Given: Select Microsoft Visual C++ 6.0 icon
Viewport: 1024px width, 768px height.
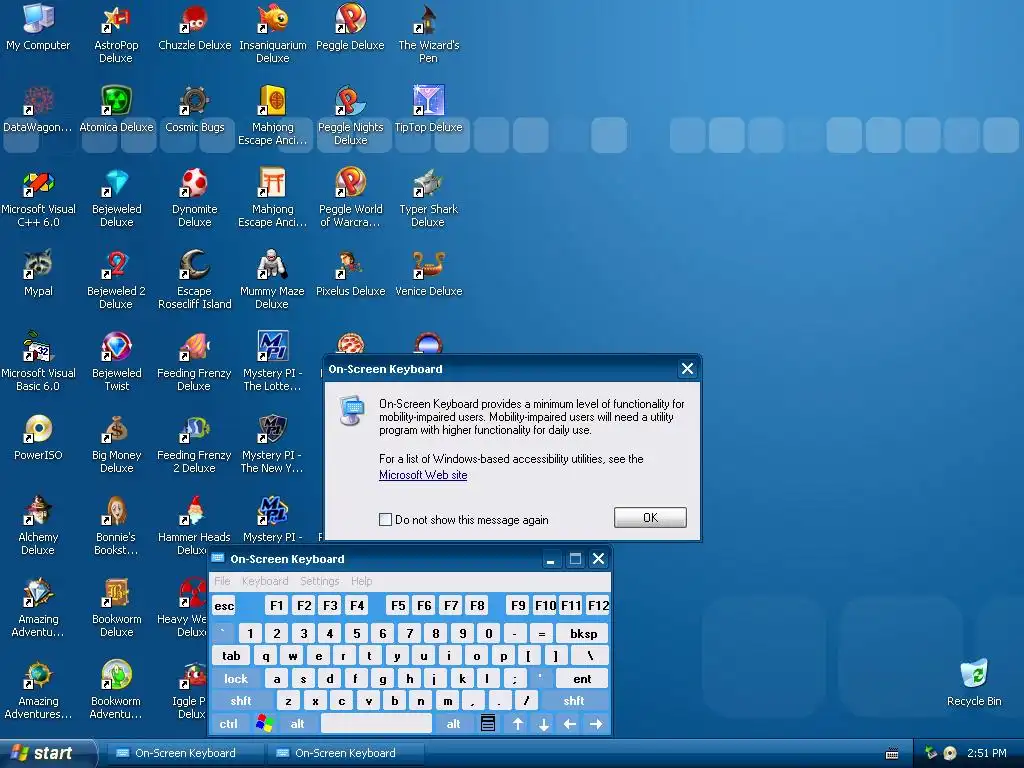Looking at the screenshot, I should (38, 198).
